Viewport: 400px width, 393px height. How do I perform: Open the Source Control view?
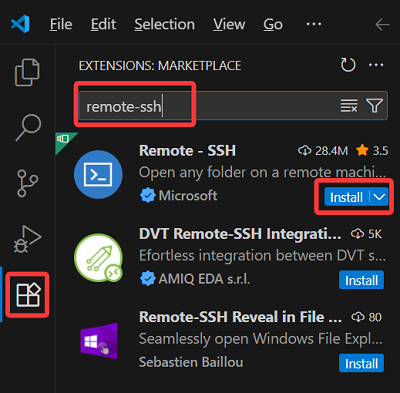27,183
